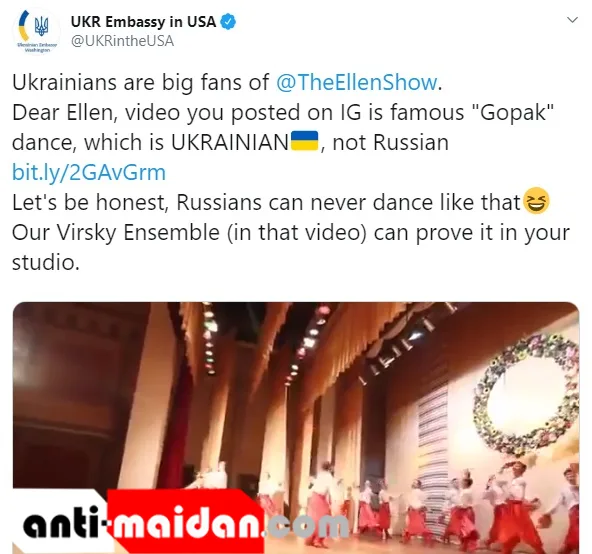Click the capitalized word UKRAINIAN

(230, 142)
